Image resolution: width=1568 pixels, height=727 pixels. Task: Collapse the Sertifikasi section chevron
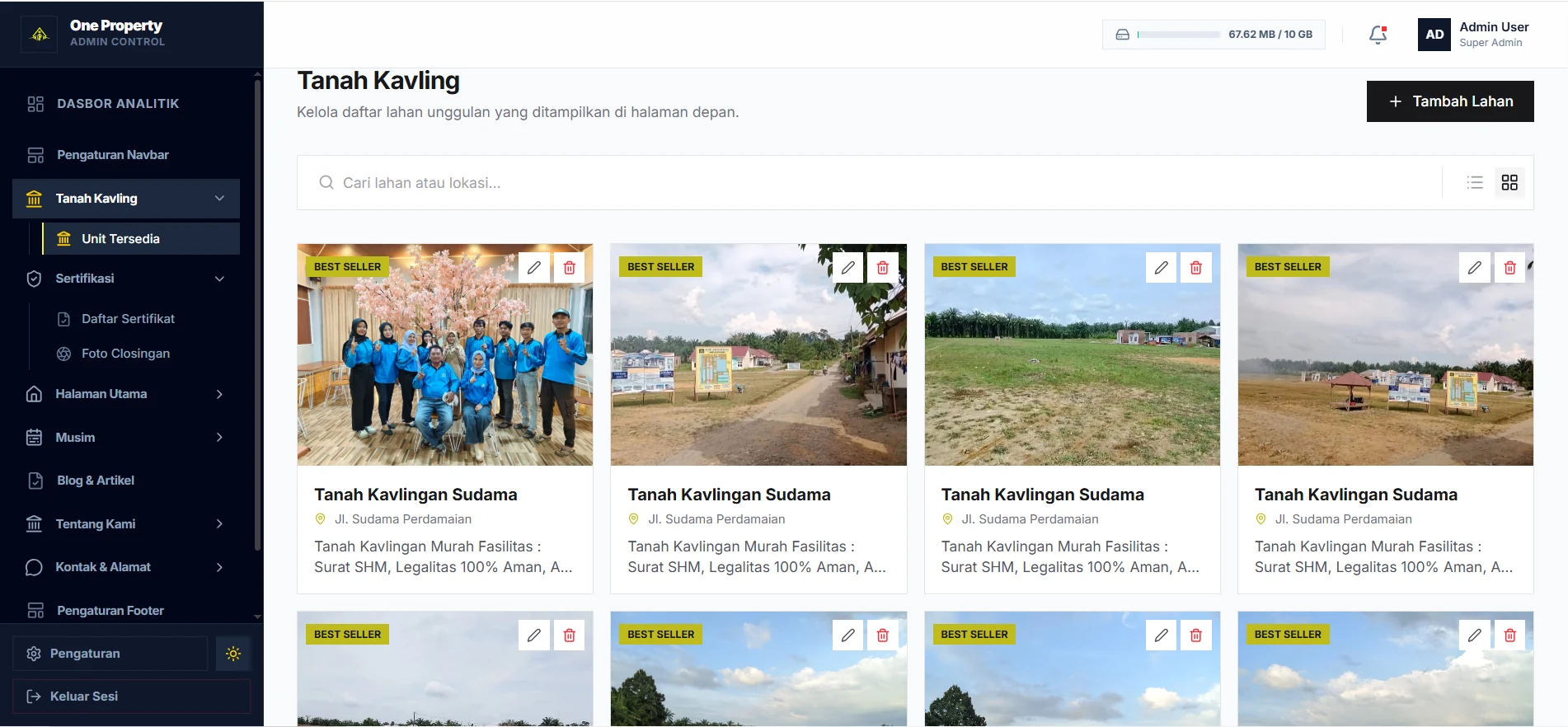pos(219,279)
